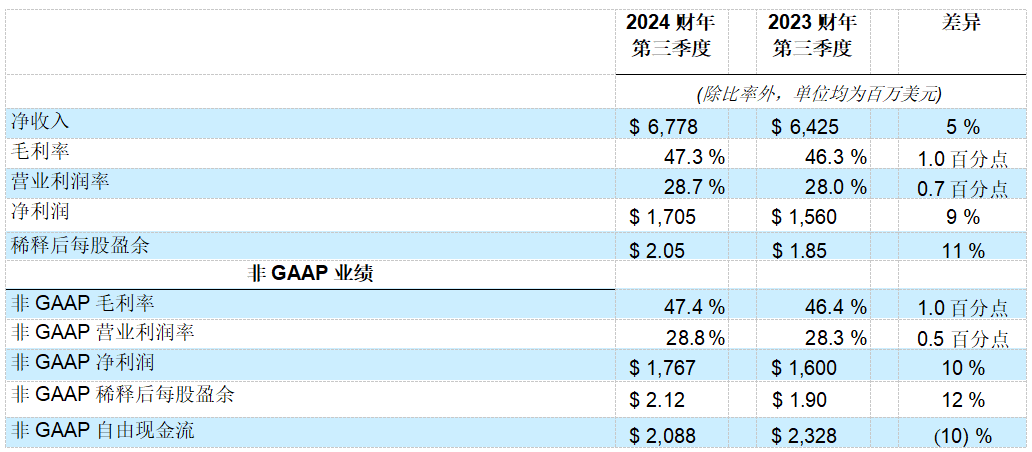Viewport: 1032px width, 452px height.
Task: Select the (10) % difference cell
Action: point(961,436)
